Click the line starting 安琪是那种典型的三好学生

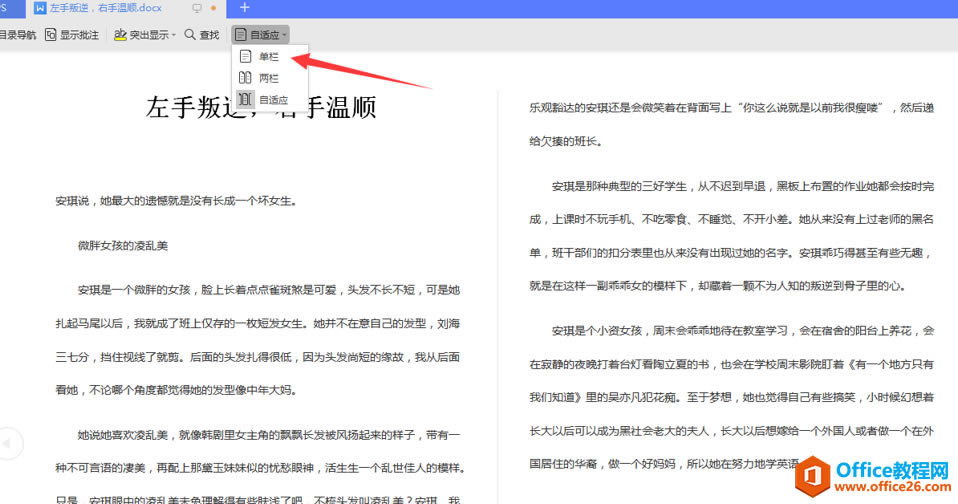(743, 186)
